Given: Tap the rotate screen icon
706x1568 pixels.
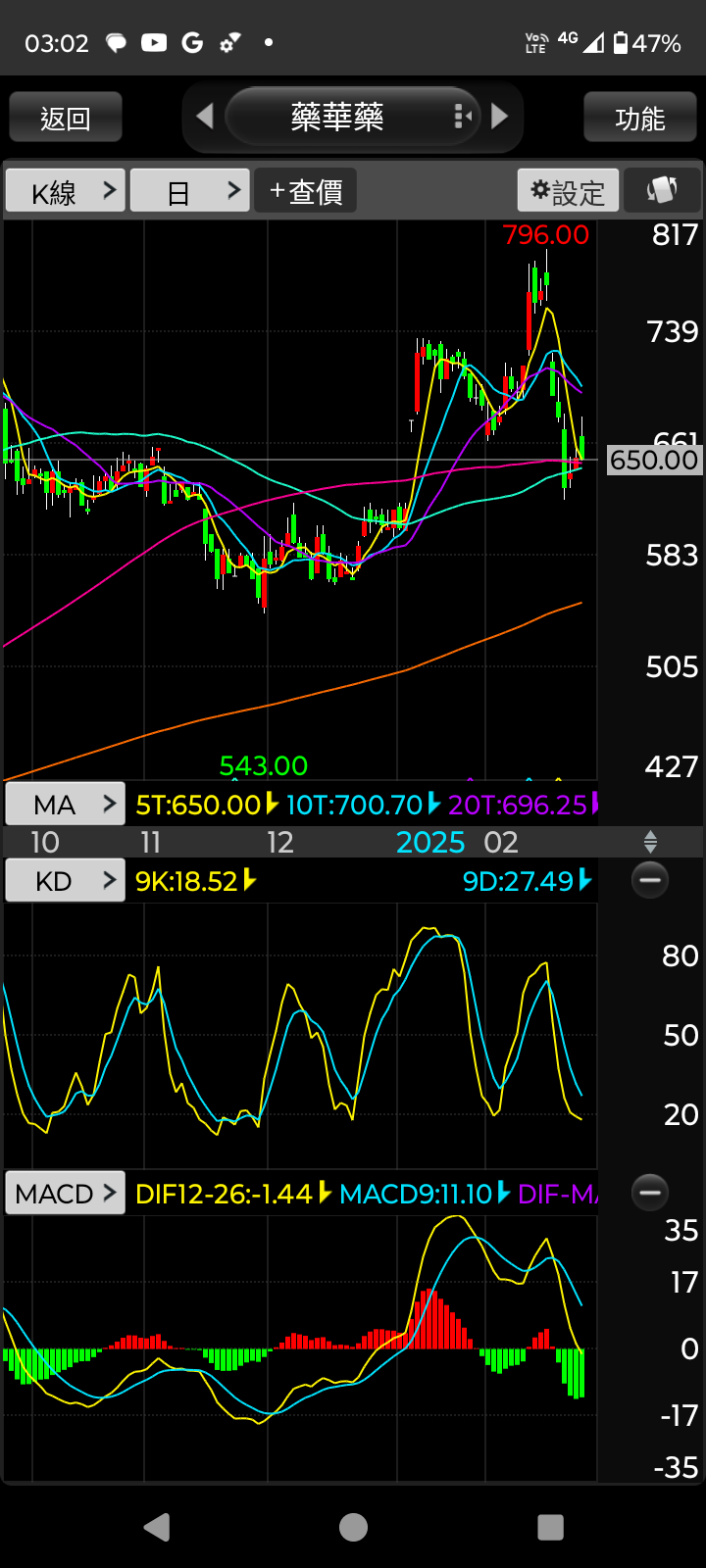Looking at the screenshot, I should [x=662, y=191].
